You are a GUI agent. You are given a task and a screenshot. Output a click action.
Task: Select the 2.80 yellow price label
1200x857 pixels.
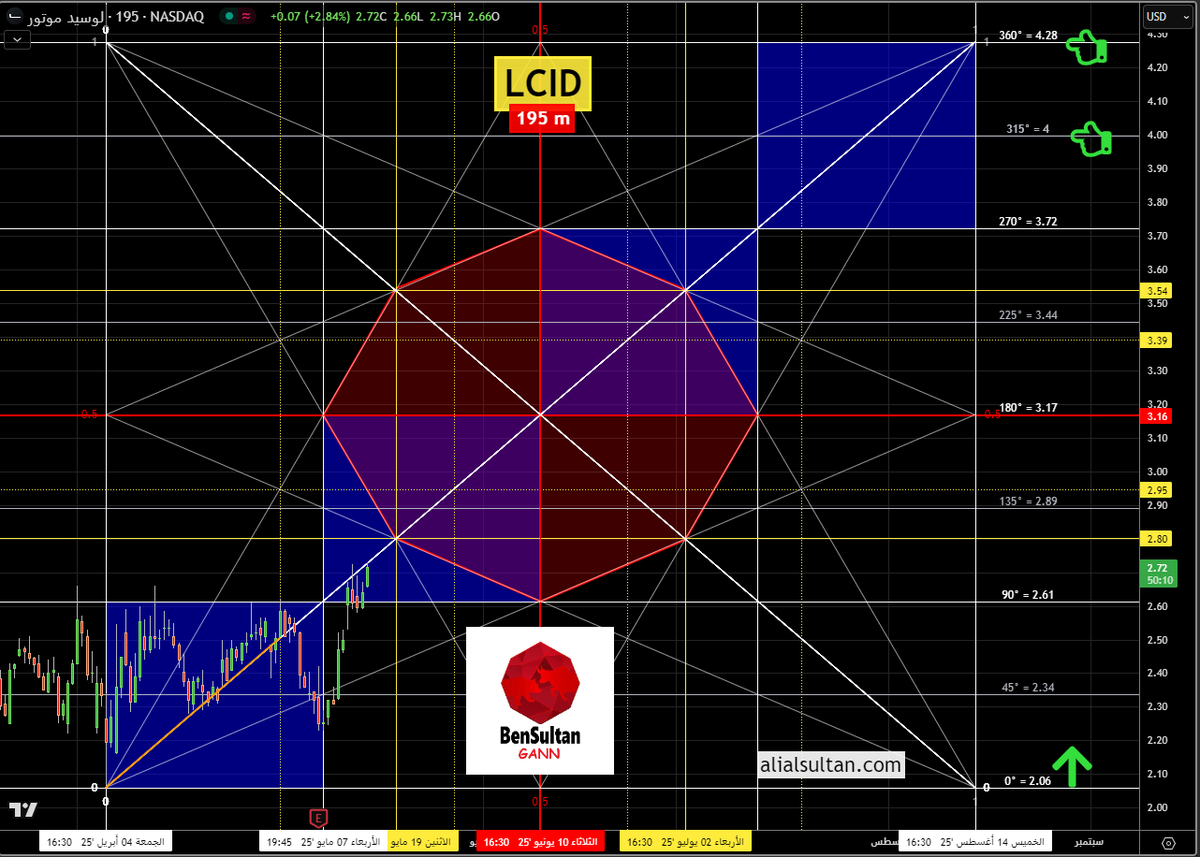pos(1156,539)
